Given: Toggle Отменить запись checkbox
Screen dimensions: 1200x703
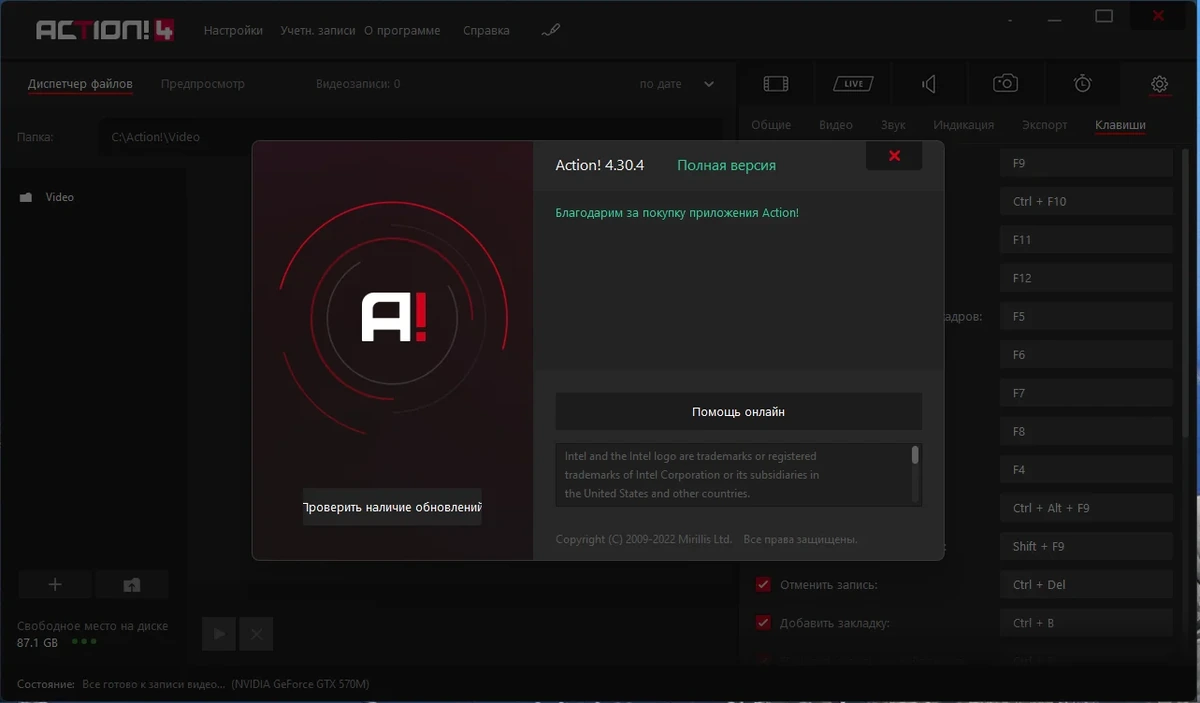Looking at the screenshot, I should (763, 584).
